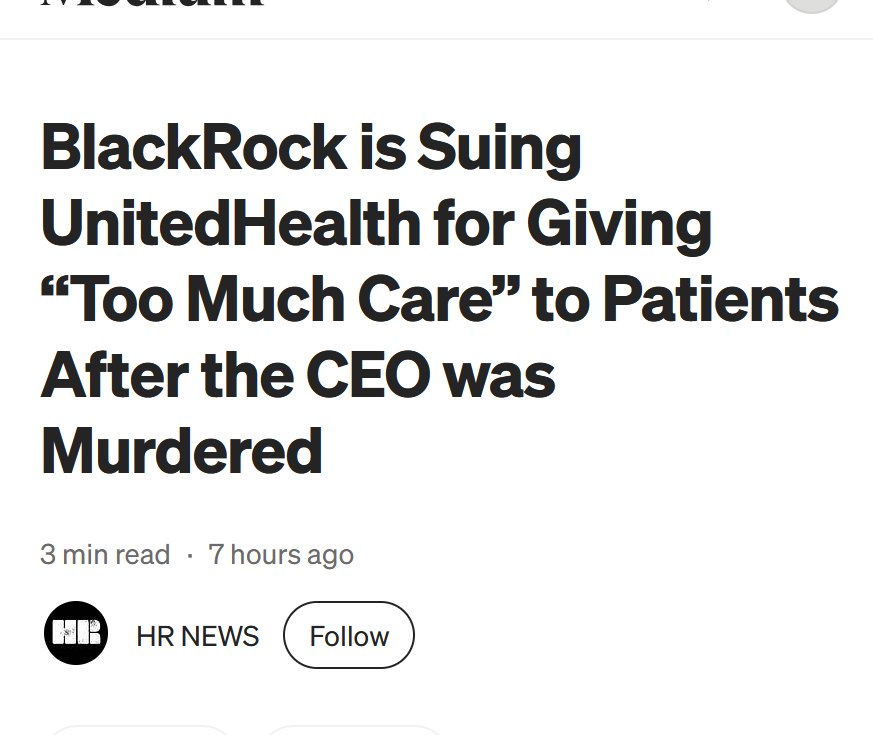873x735 pixels.
Task: Click the word "Murdered" in the title
Action: (x=181, y=450)
